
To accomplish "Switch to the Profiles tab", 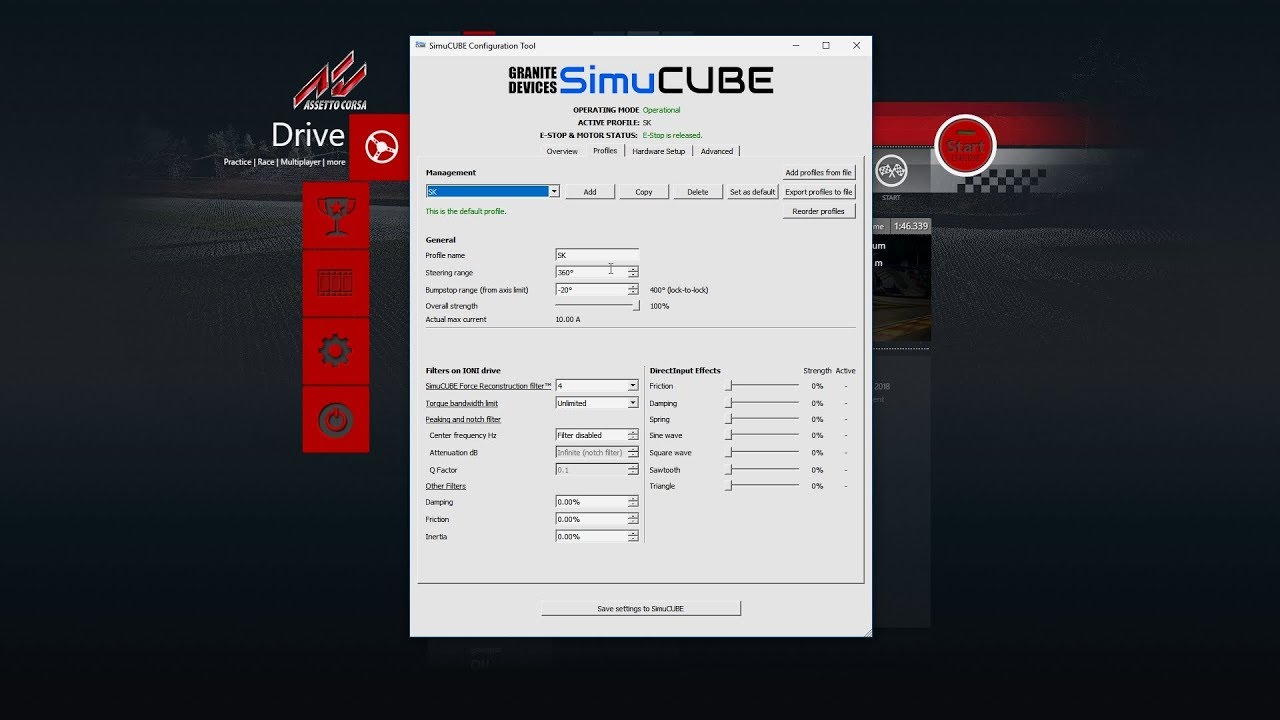I will point(605,151).
